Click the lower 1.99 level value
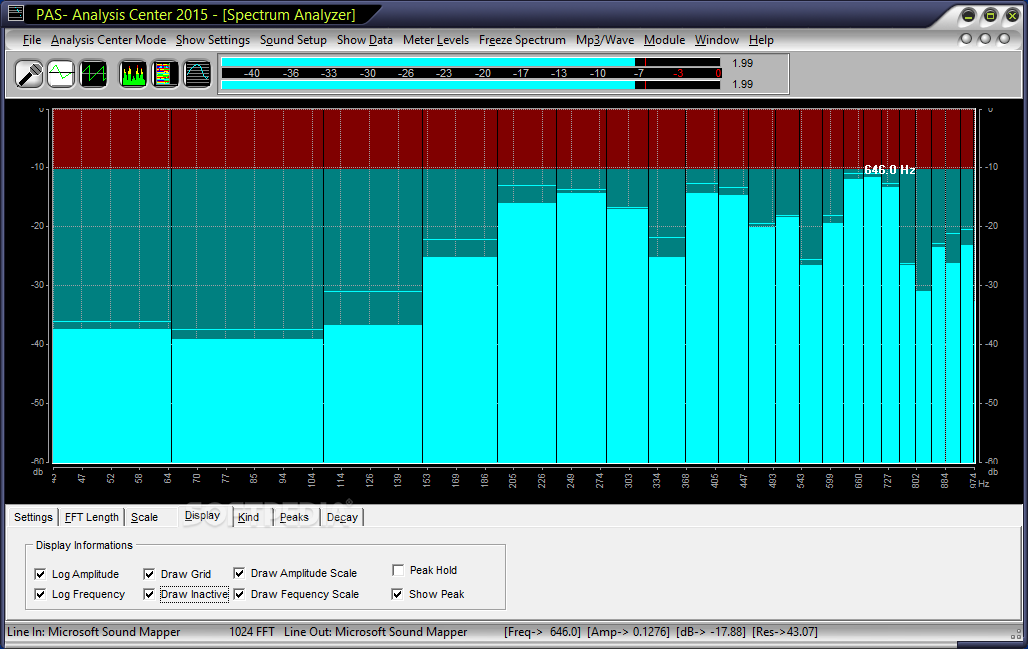The width and height of the screenshot is (1028, 649). pyautogui.click(x=743, y=84)
